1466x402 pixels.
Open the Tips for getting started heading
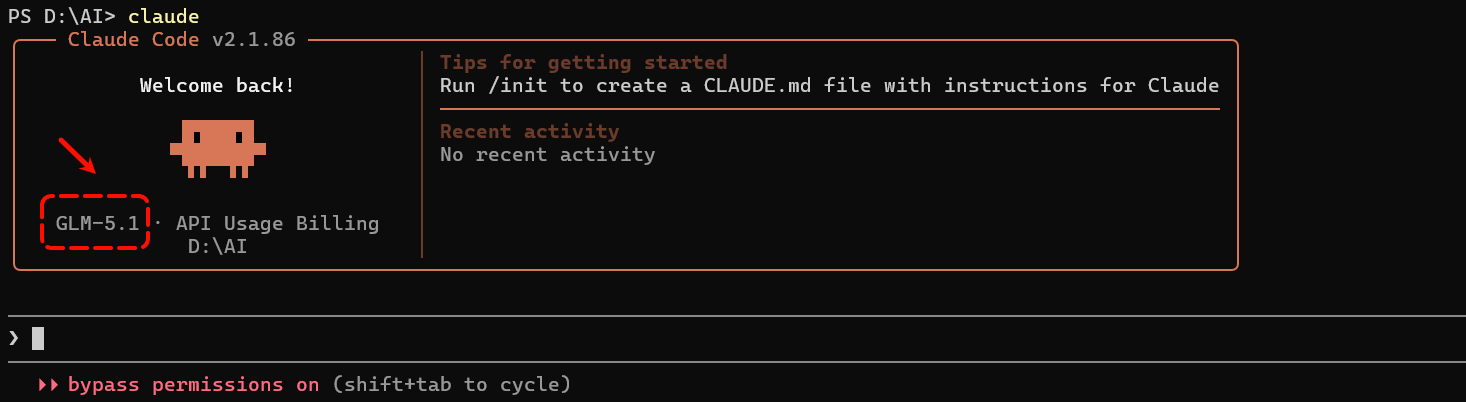(x=583, y=63)
